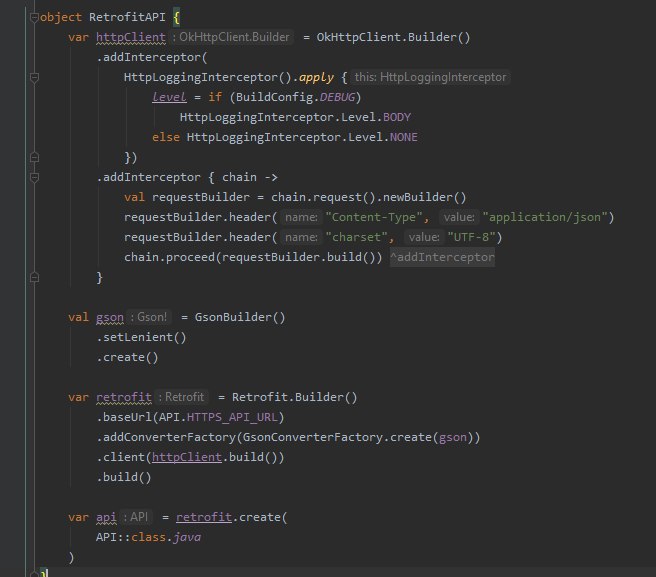
Task: Click fold end marker beside the lone '}' line
Action: tap(34, 277)
